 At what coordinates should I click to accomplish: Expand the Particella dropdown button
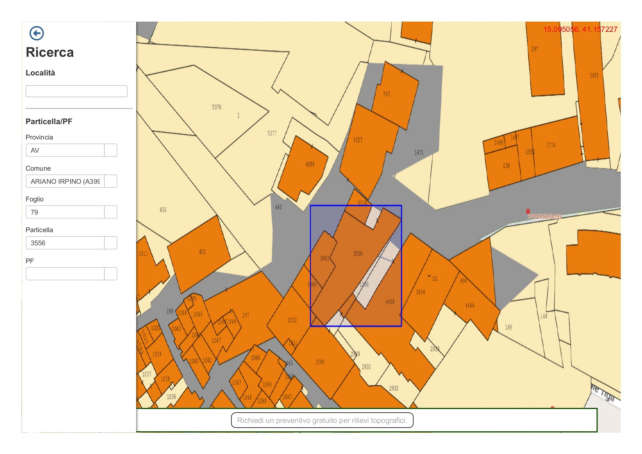pos(111,243)
